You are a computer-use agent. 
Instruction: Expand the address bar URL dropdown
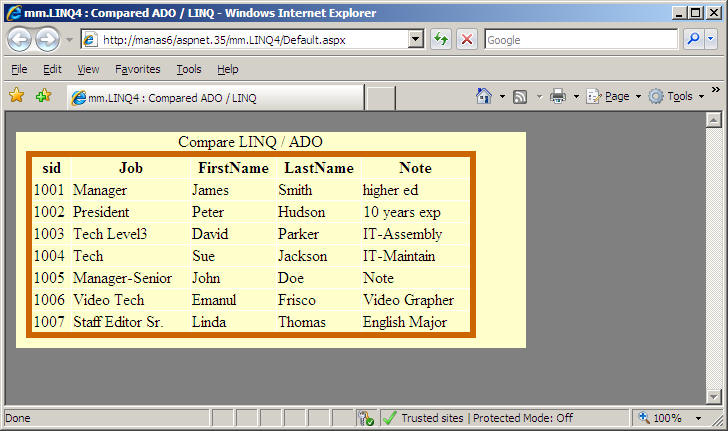(x=416, y=39)
